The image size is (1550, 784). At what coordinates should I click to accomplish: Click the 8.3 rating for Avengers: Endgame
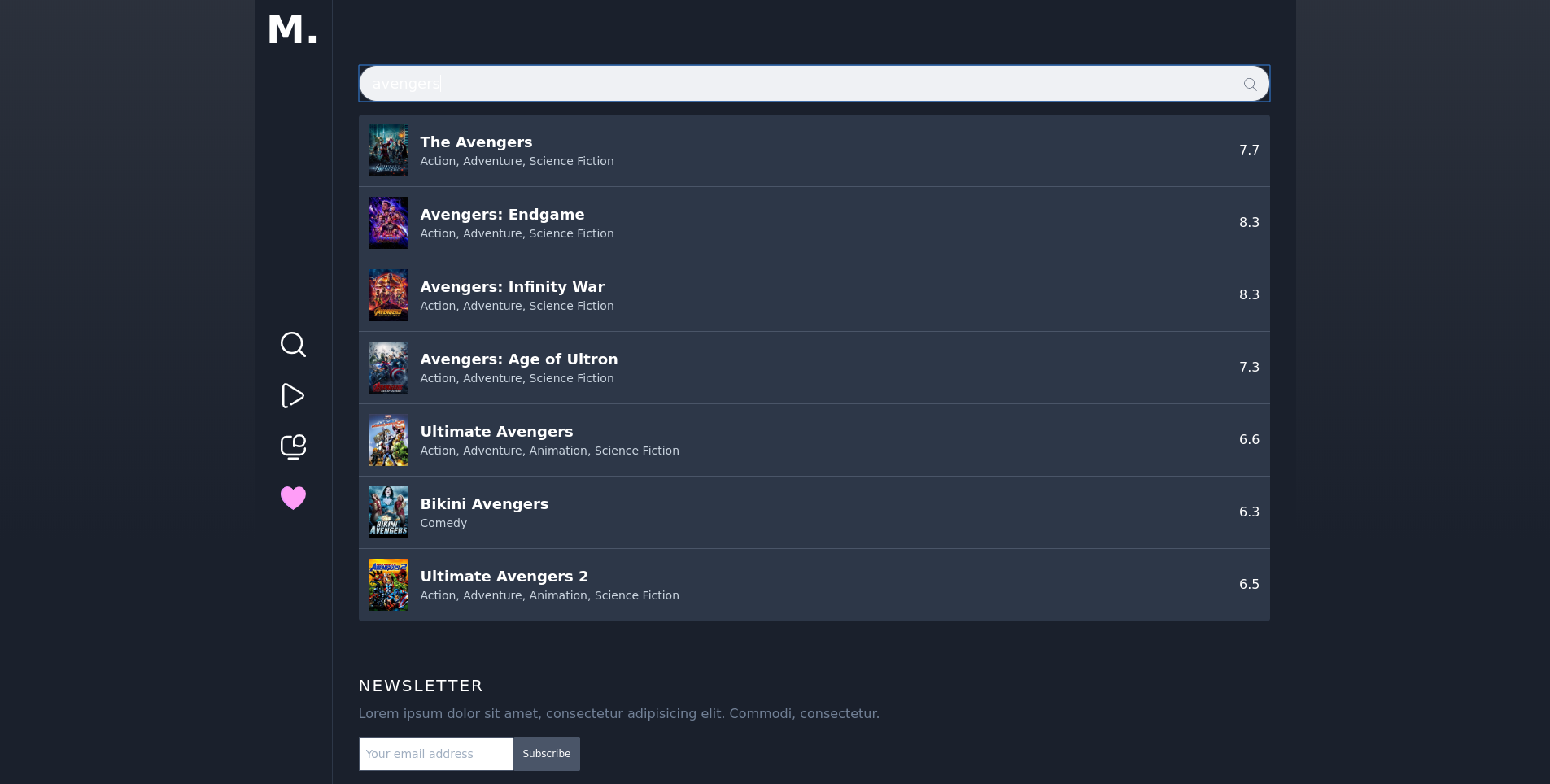[x=1249, y=223]
